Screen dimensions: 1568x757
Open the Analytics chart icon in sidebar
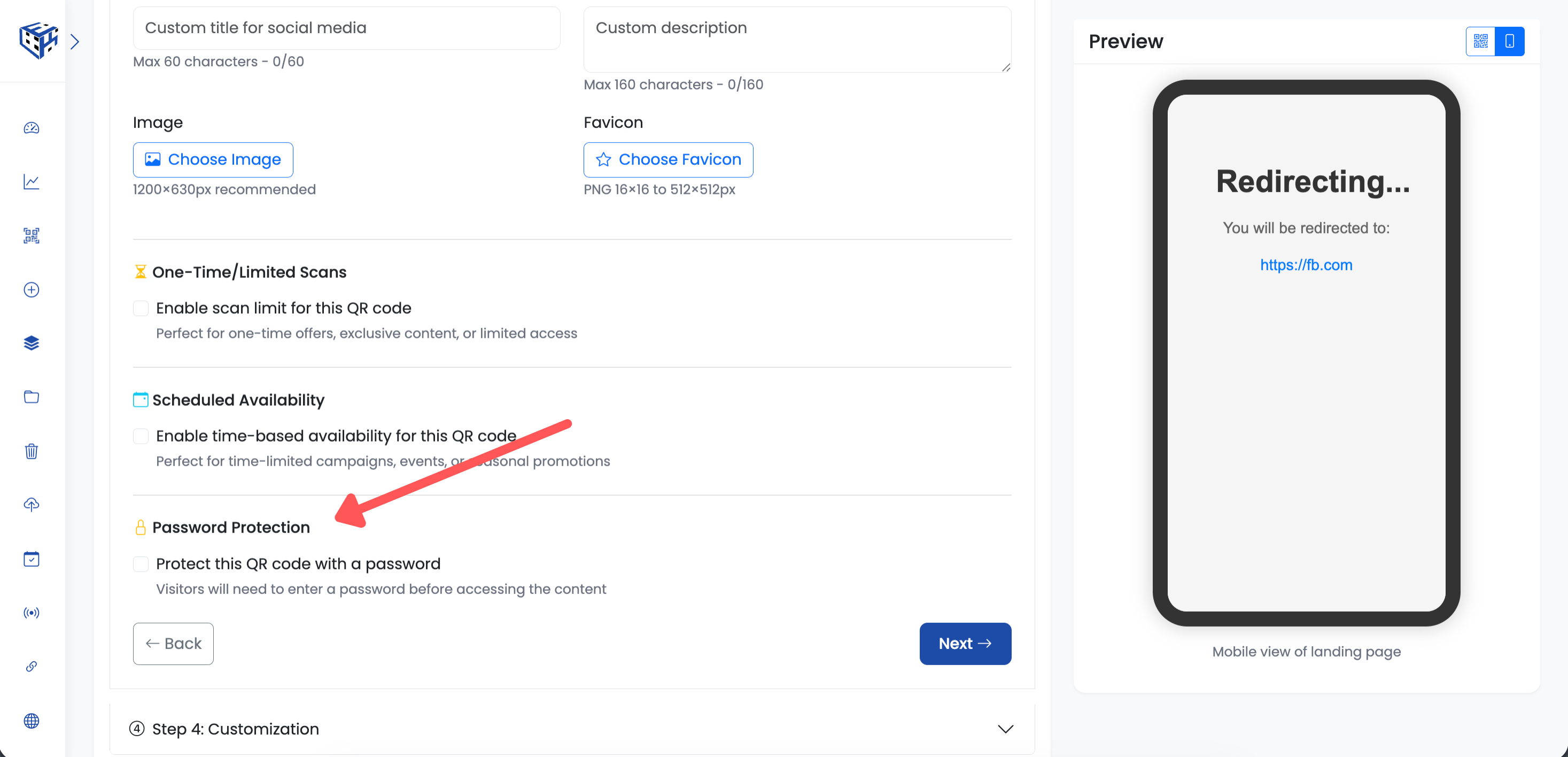click(x=31, y=181)
